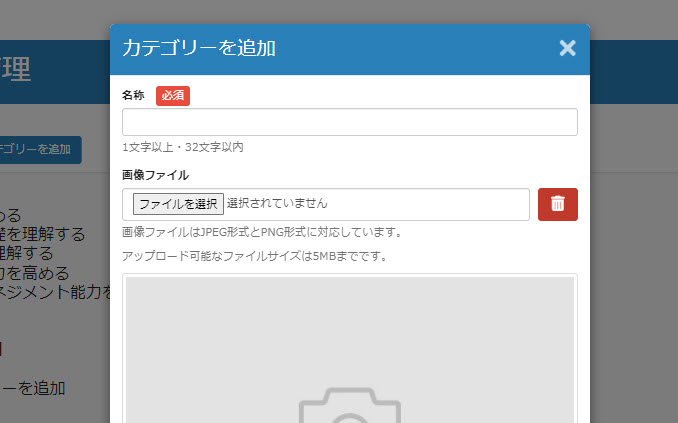Focus the 名称 text input field

(349, 122)
